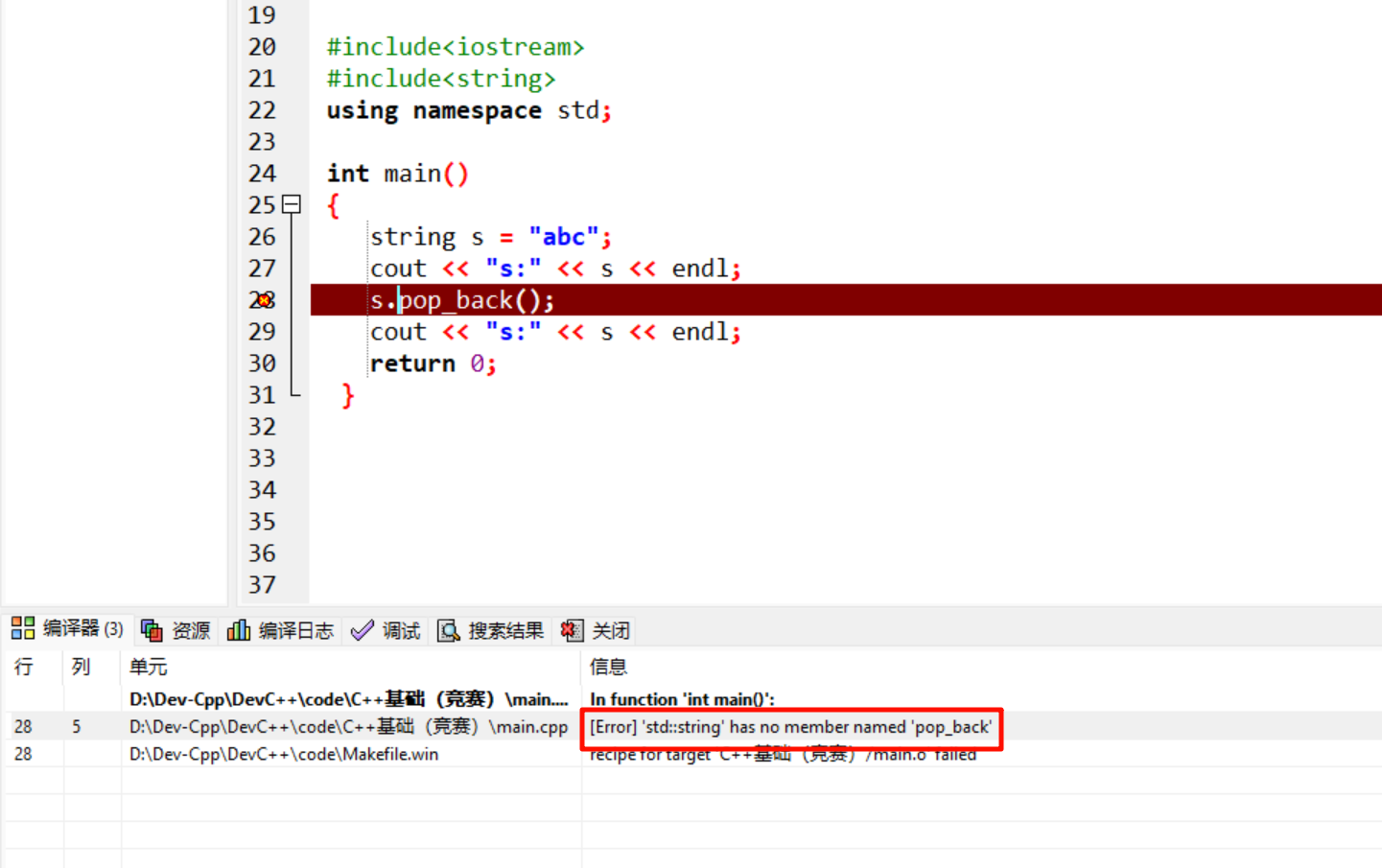The image size is (1382, 868).
Task: Switch to the 调试 tab
Action: (386, 630)
